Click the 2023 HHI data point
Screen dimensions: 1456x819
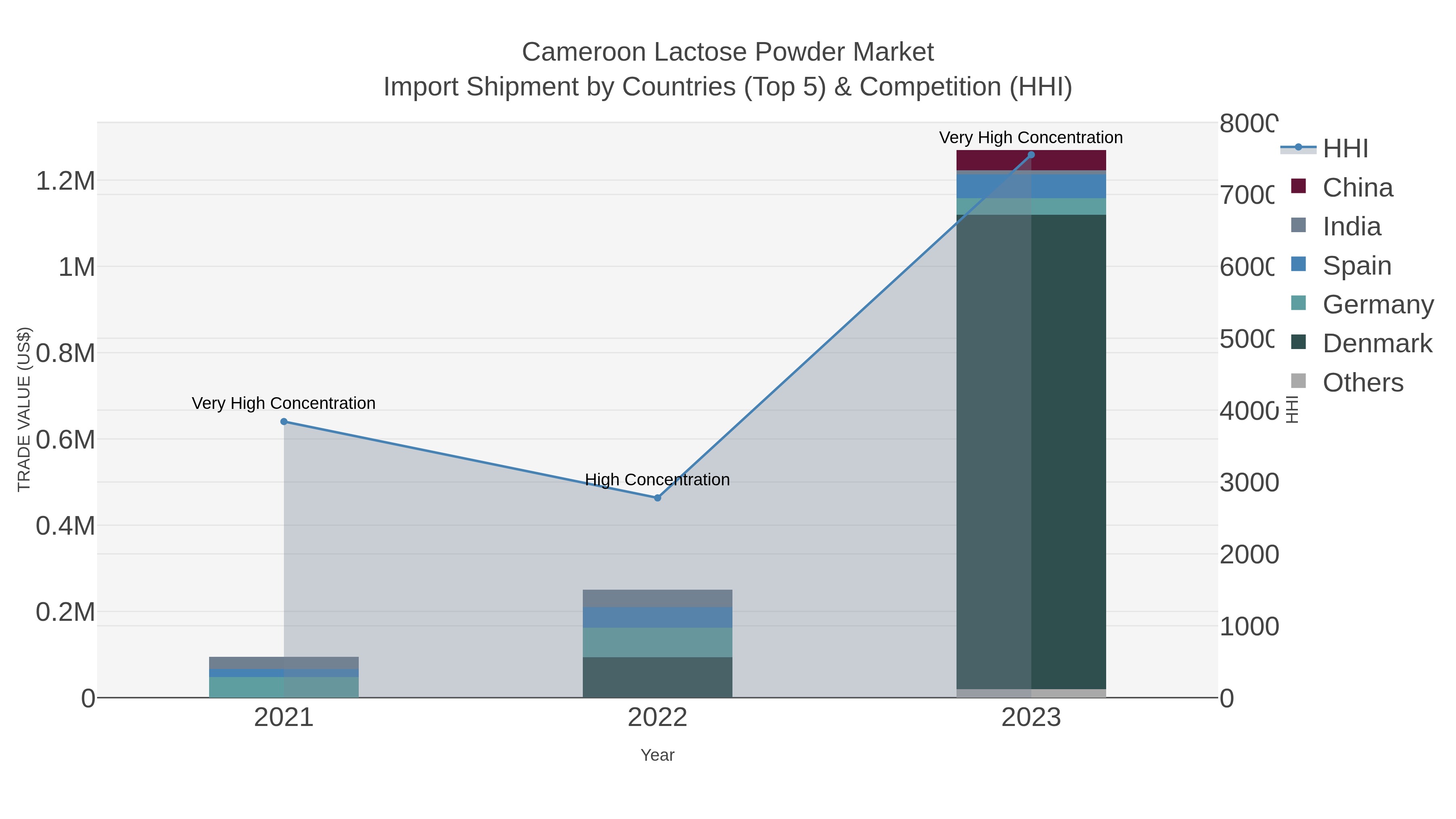click(1031, 155)
